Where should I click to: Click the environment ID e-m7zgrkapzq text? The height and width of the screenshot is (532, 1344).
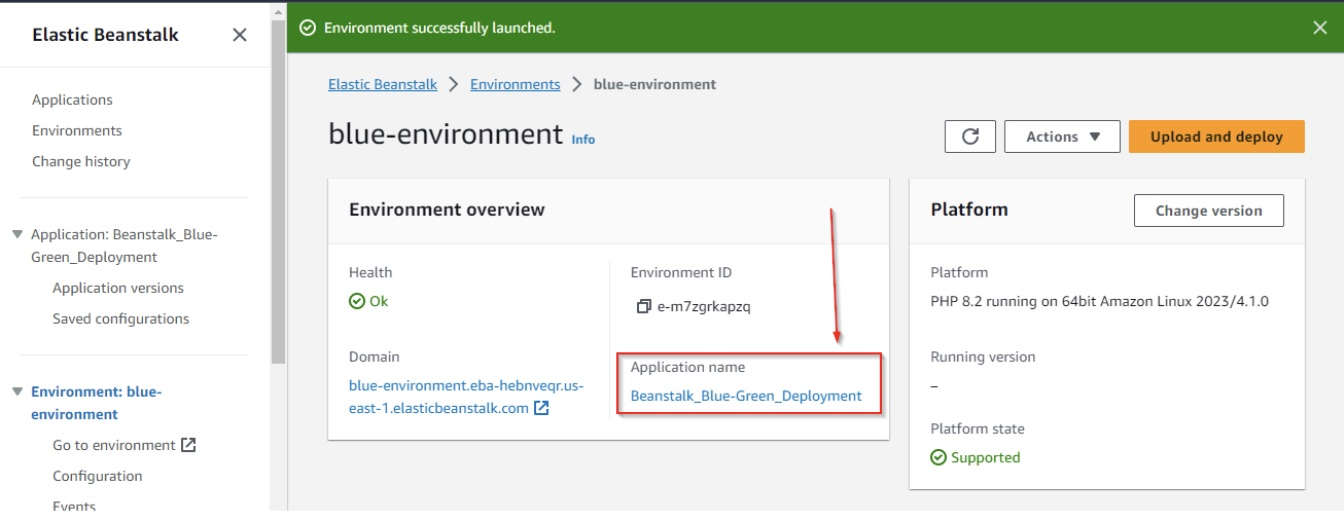[704, 307]
